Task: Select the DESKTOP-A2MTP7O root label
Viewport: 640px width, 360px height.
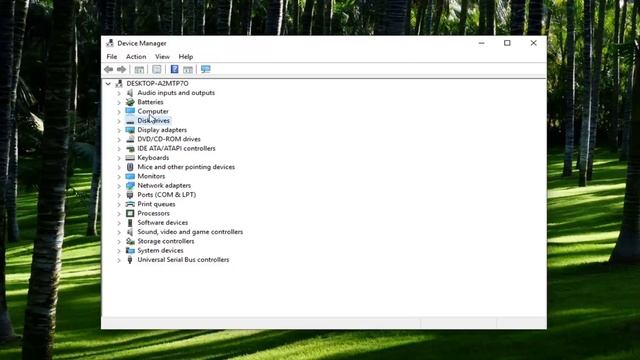Action: point(158,84)
